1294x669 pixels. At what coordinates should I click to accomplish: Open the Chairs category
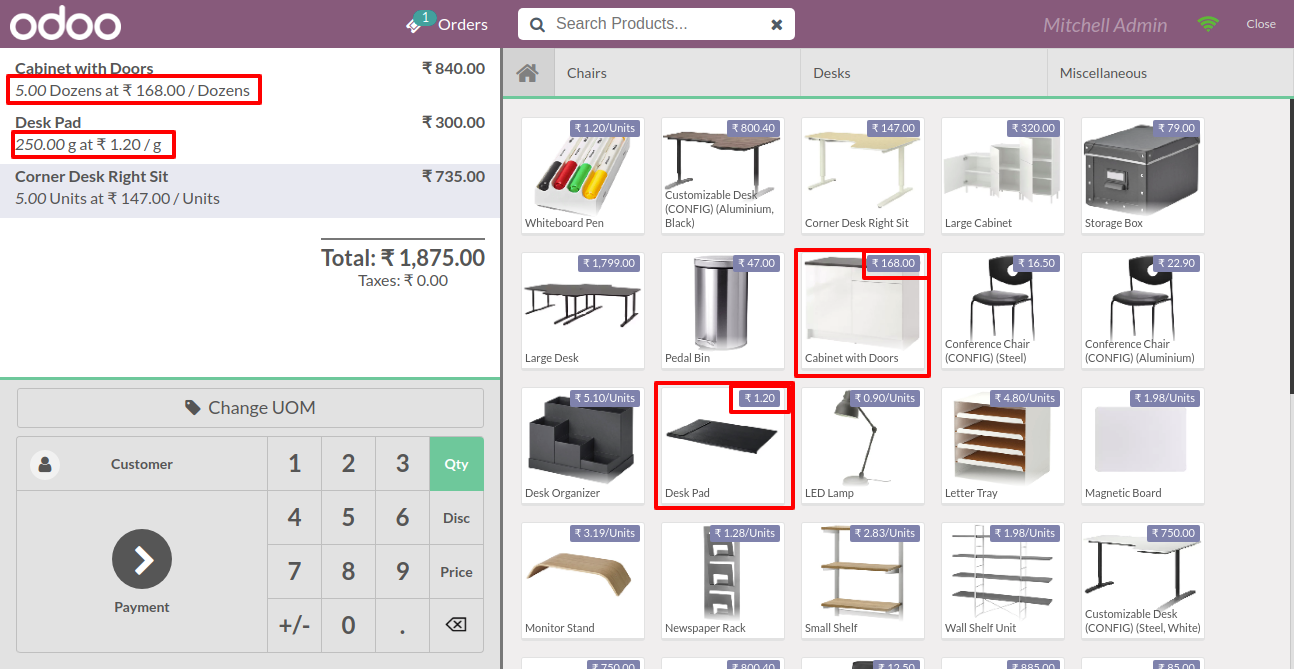(x=676, y=73)
